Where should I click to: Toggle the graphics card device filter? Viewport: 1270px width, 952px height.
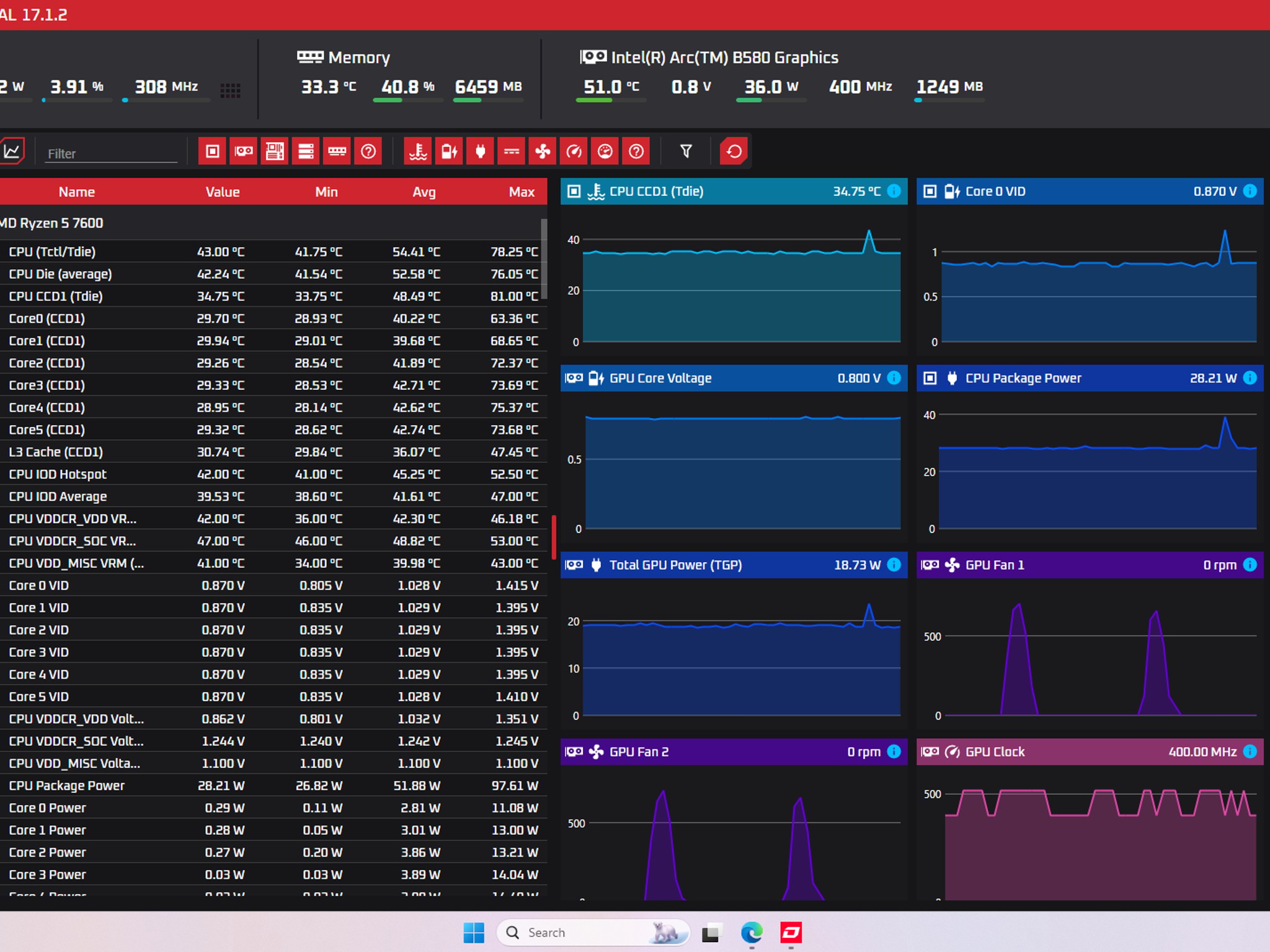(244, 151)
